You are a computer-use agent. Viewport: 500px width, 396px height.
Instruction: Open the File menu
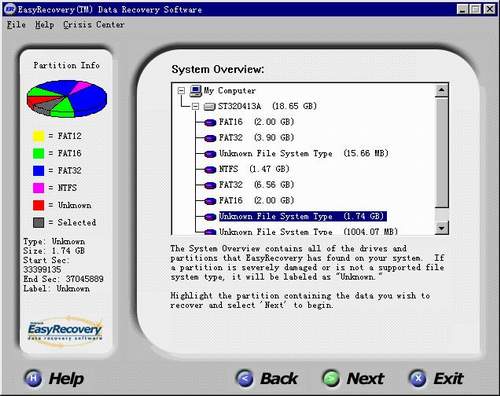pyautogui.click(x=16, y=25)
